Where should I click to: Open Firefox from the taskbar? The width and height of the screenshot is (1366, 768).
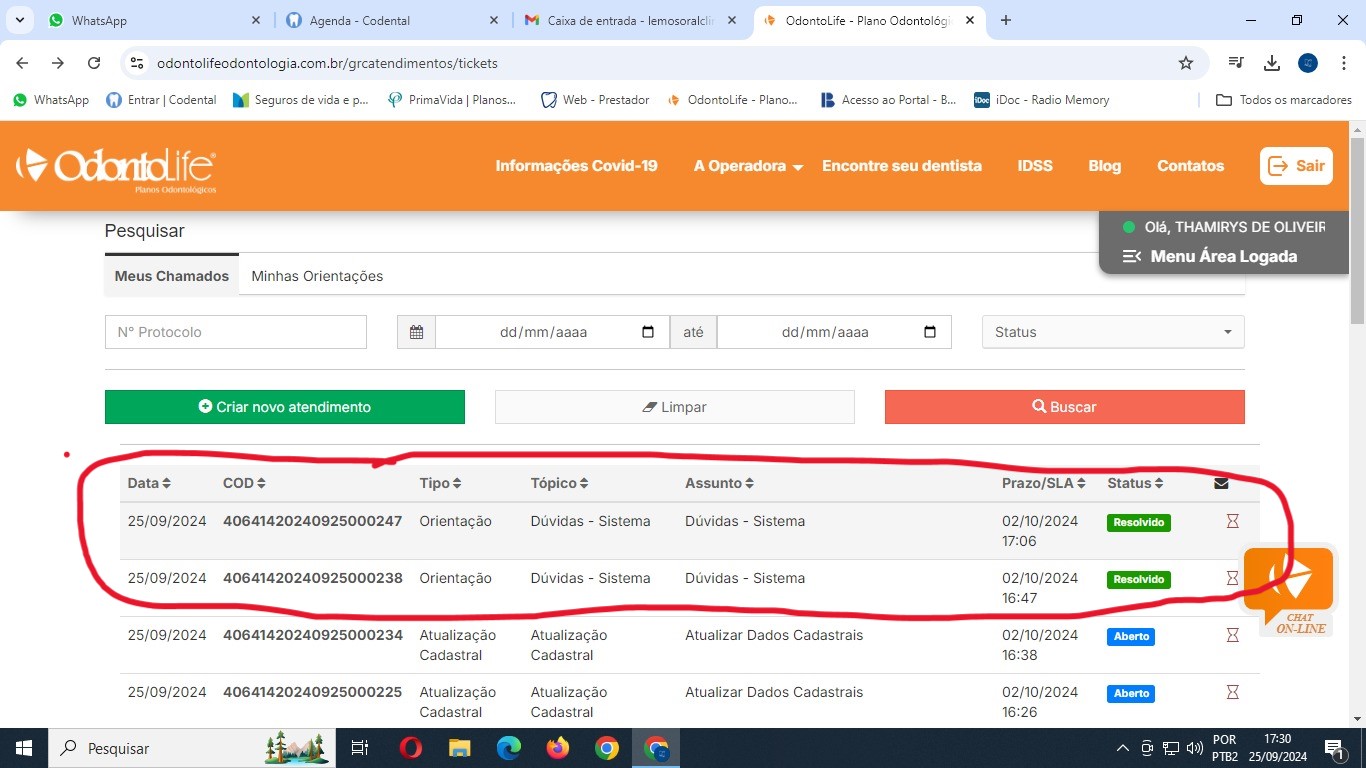click(557, 748)
